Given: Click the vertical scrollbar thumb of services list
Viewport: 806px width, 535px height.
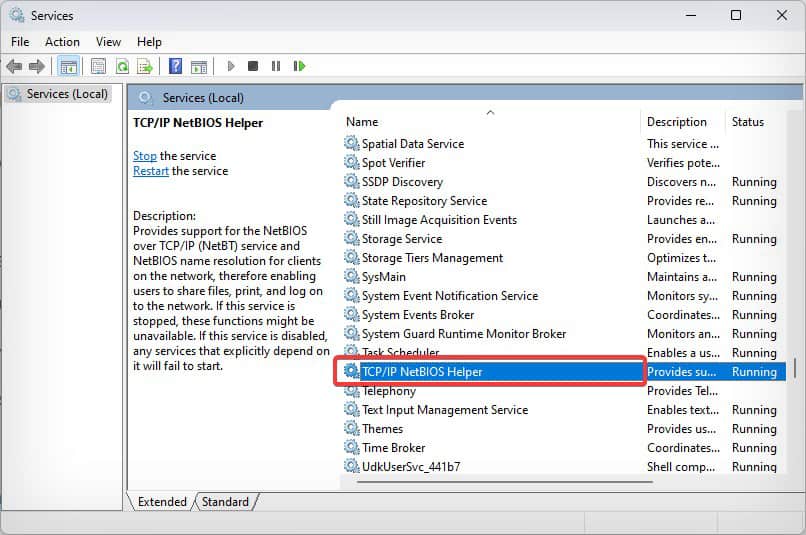Looking at the screenshot, I should [x=795, y=367].
